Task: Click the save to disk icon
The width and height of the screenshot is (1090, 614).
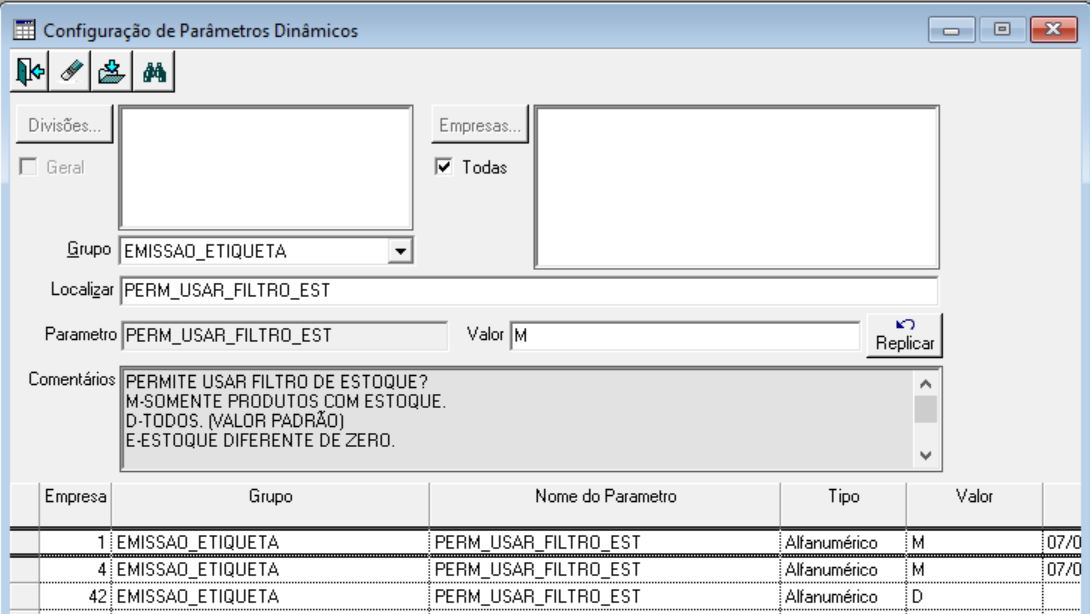Action: (111, 71)
